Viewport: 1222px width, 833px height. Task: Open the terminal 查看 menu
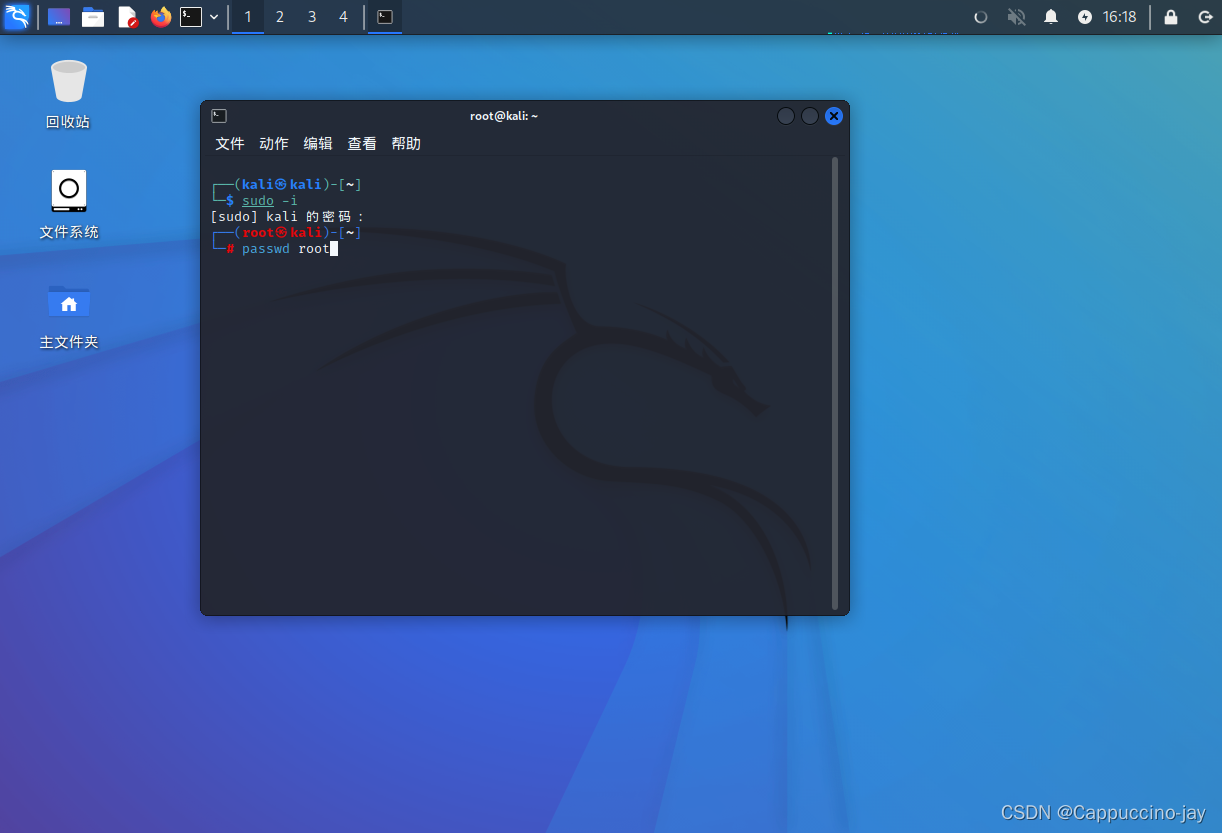pyautogui.click(x=362, y=144)
